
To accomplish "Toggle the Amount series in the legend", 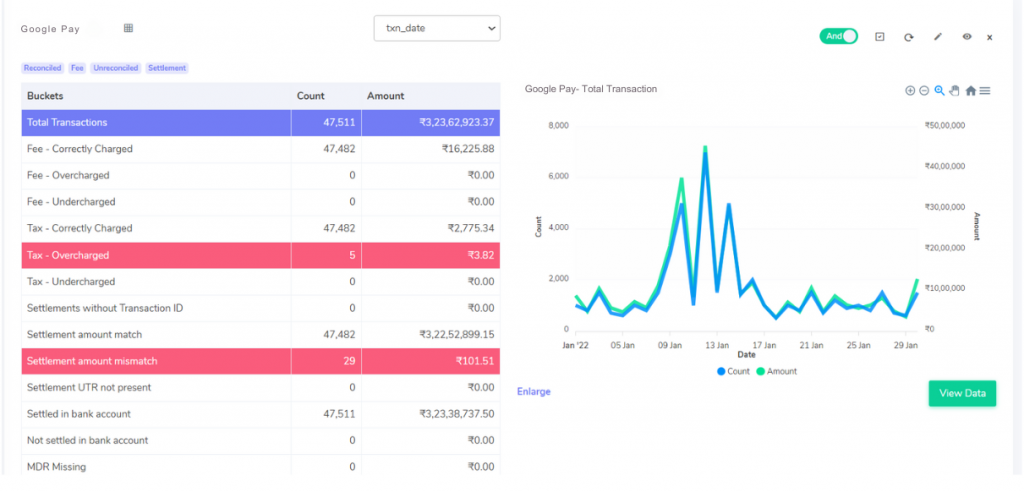I will (776, 371).
